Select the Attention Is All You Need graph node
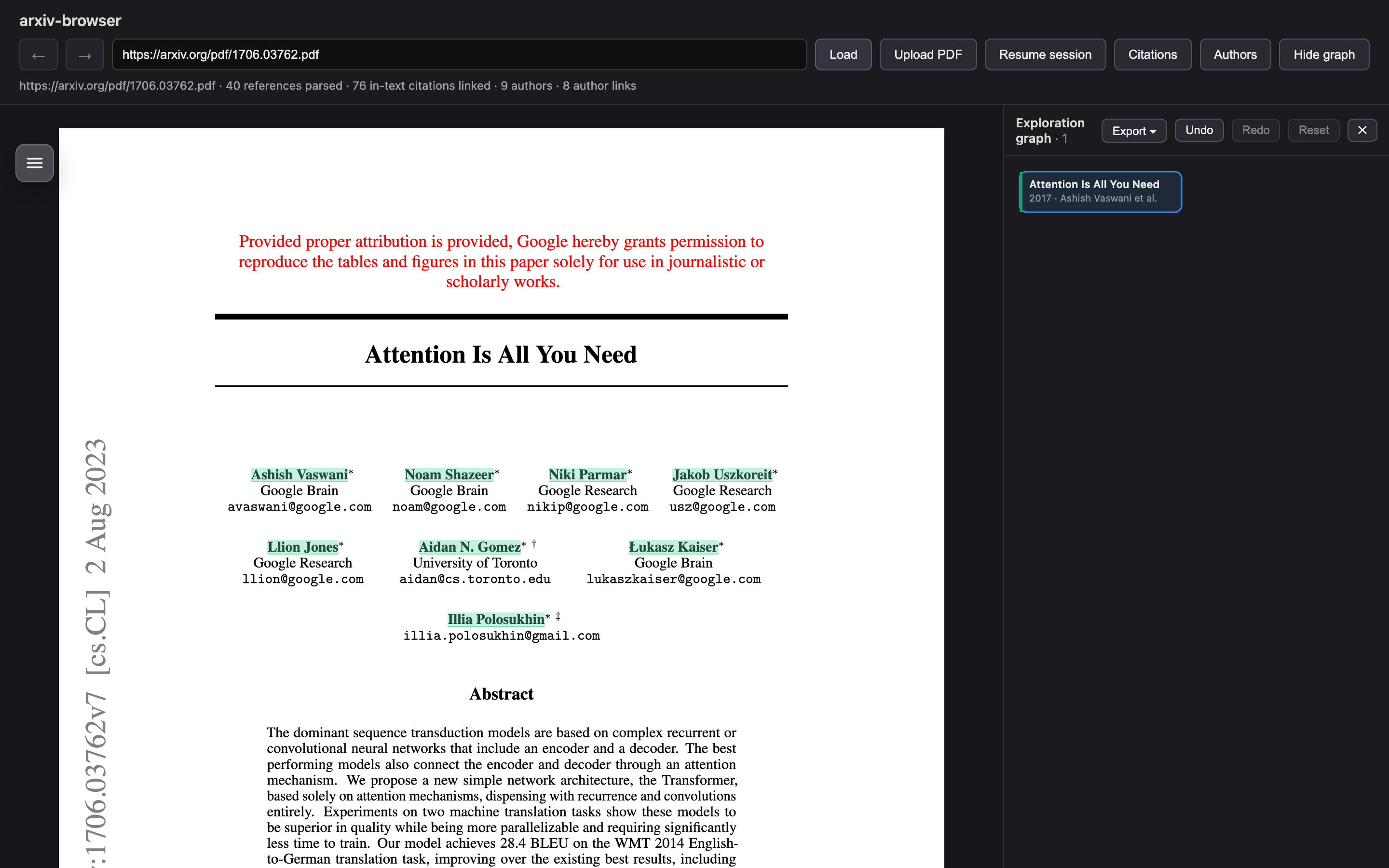Image resolution: width=1389 pixels, height=868 pixels. pyautogui.click(x=1100, y=192)
